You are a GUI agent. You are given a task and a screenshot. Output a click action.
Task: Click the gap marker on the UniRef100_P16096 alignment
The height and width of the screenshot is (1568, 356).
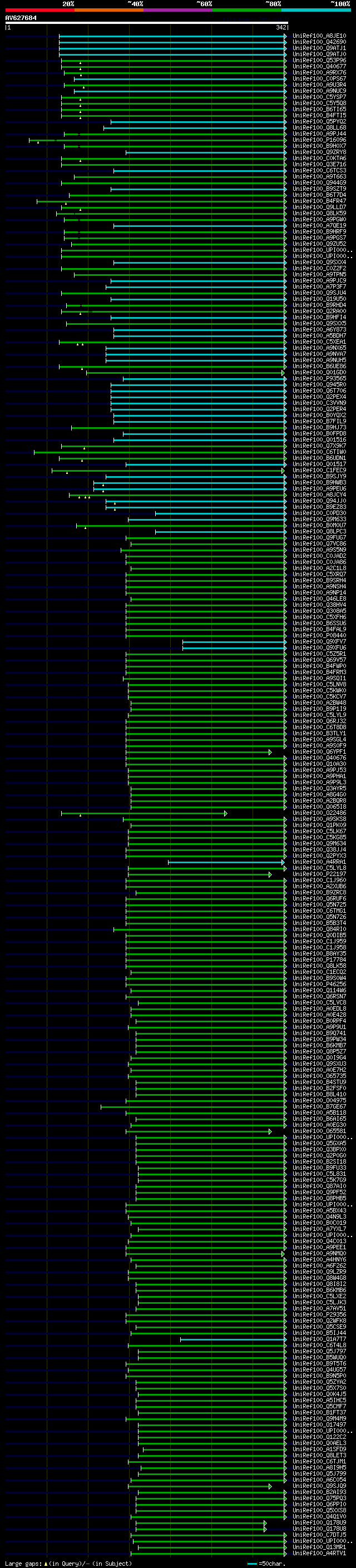point(38,142)
